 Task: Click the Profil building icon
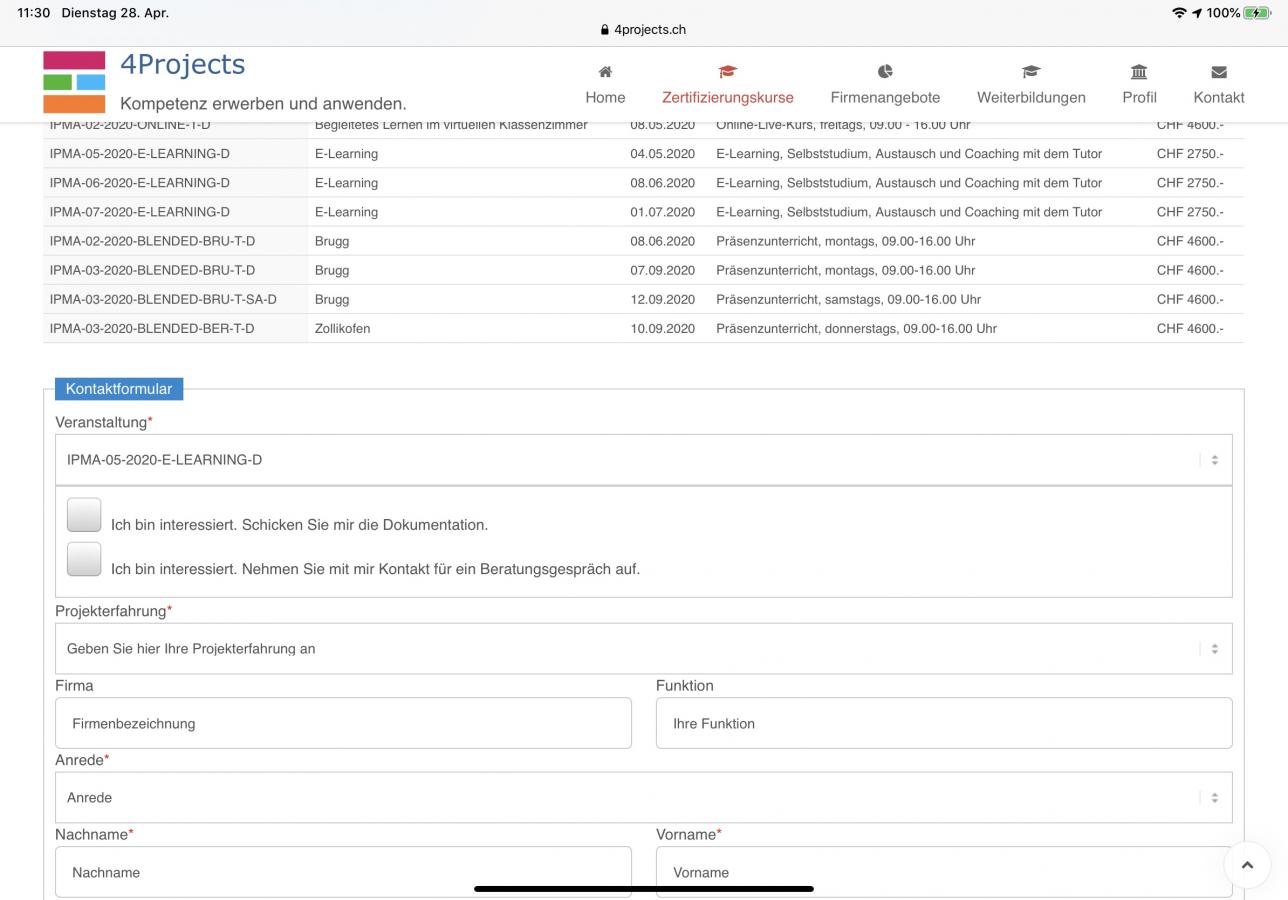pyautogui.click(x=1139, y=72)
